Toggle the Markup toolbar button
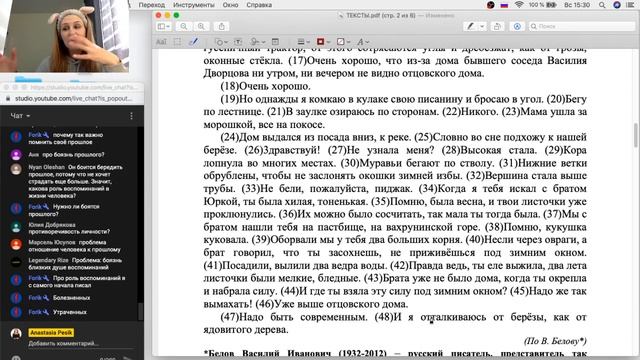 (517, 27)
